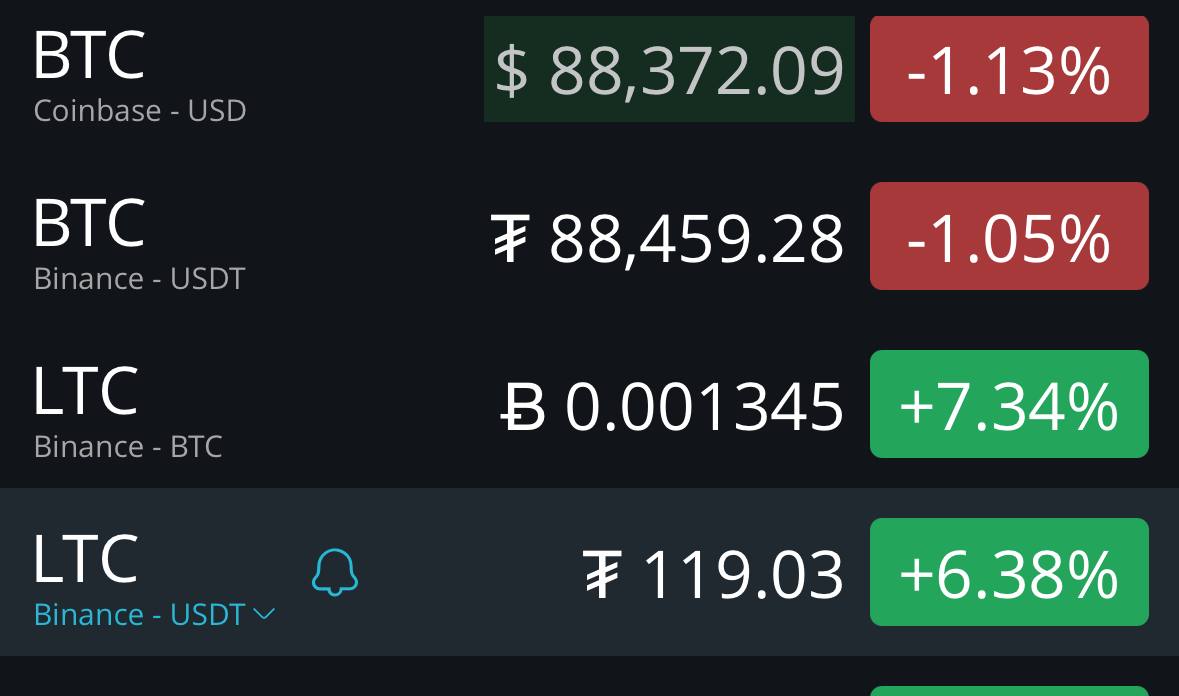Toggle the +6.38% change badge
This screenshot has width=1179, height=696.
pos(1009,572)
